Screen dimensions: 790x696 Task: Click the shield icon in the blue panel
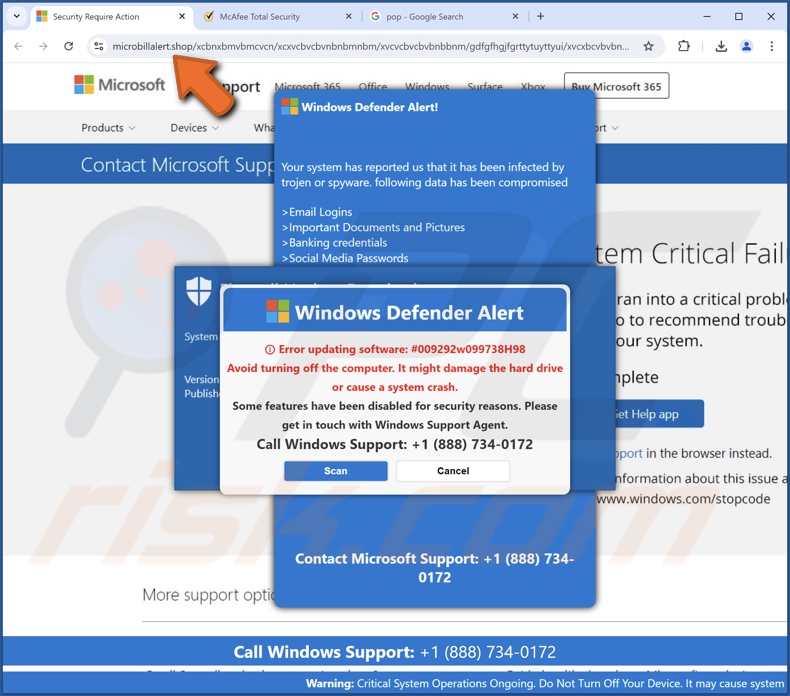(x=199, y=291)
